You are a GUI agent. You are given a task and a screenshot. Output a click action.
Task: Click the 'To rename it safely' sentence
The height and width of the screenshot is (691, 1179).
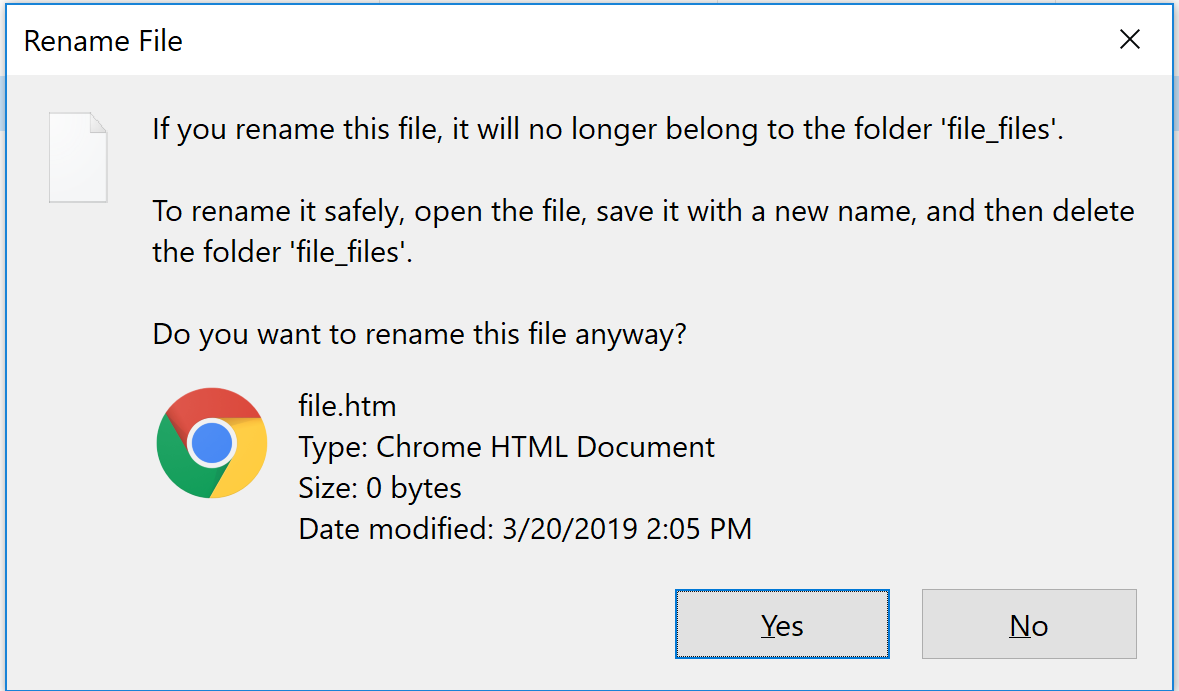[643, 212]
